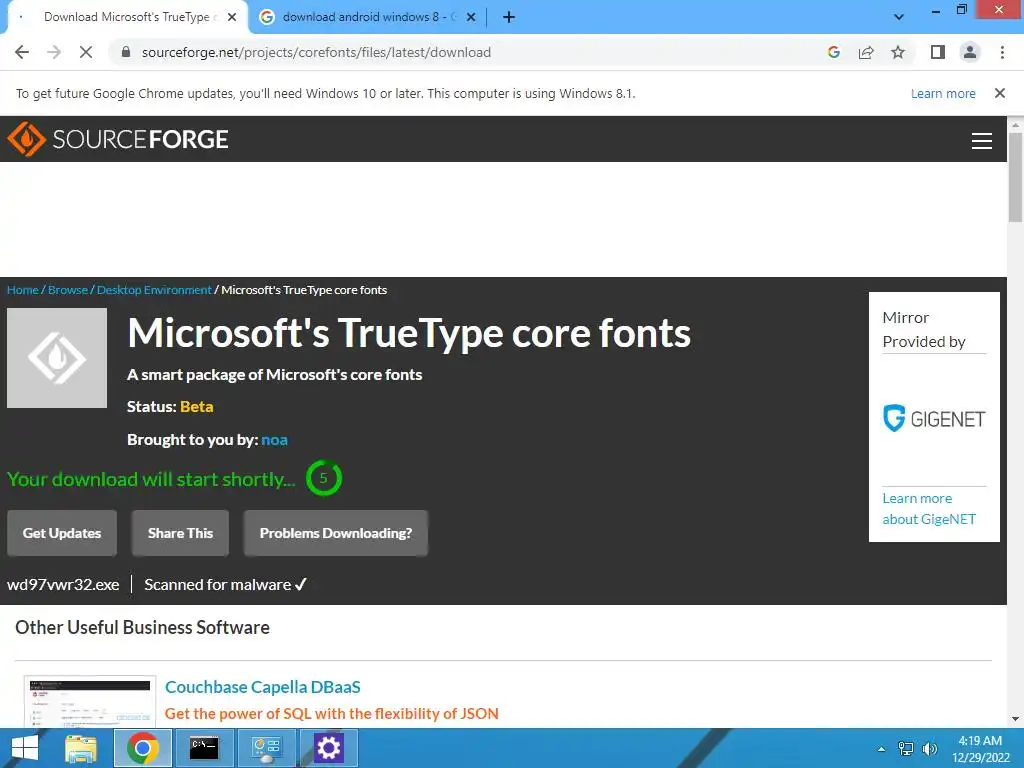This screenshot has width=1024, height=768.
Task: Open the SourceForge hamburger menu
Action: (982, 140)
